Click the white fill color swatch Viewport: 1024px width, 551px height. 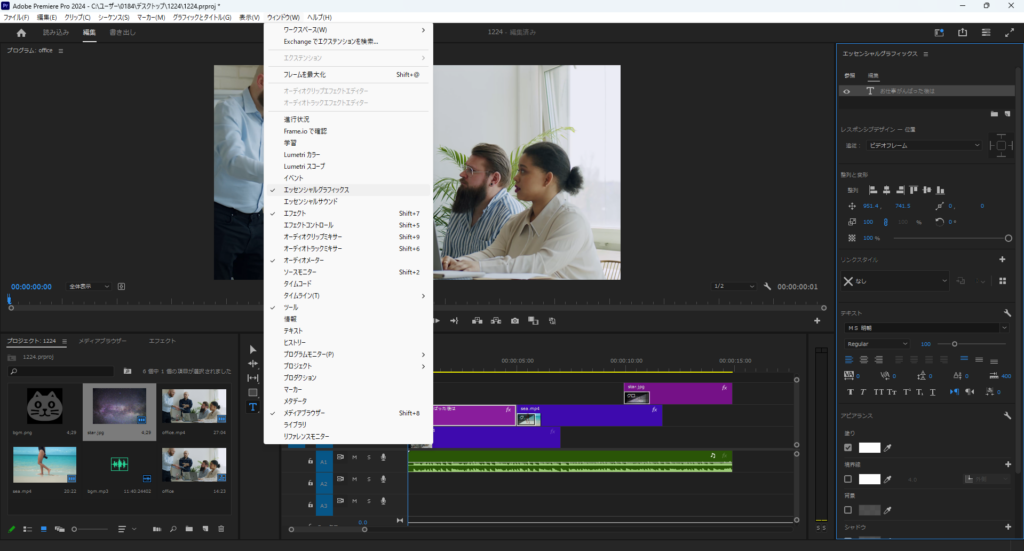click(x=869, y=448)
